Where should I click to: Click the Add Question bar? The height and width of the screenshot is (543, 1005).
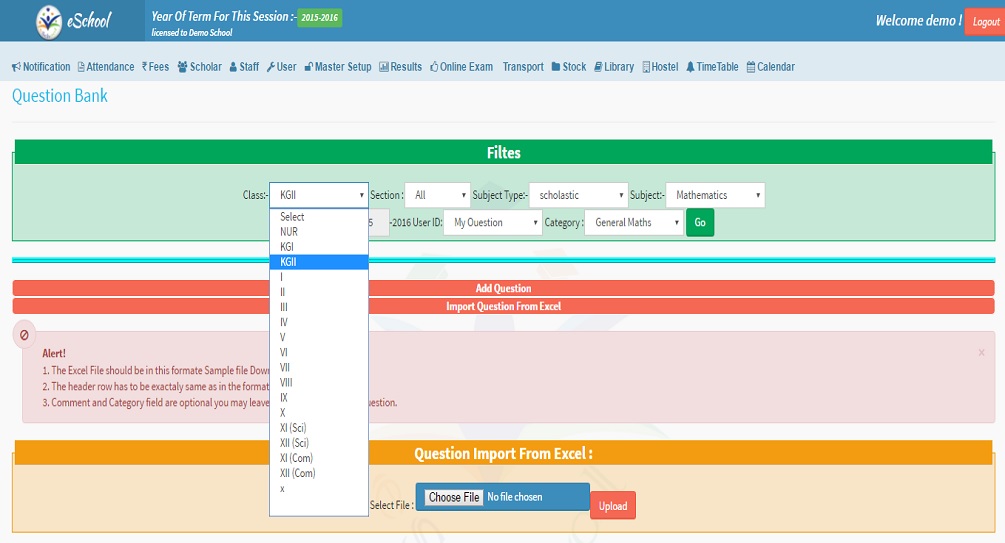503,288
